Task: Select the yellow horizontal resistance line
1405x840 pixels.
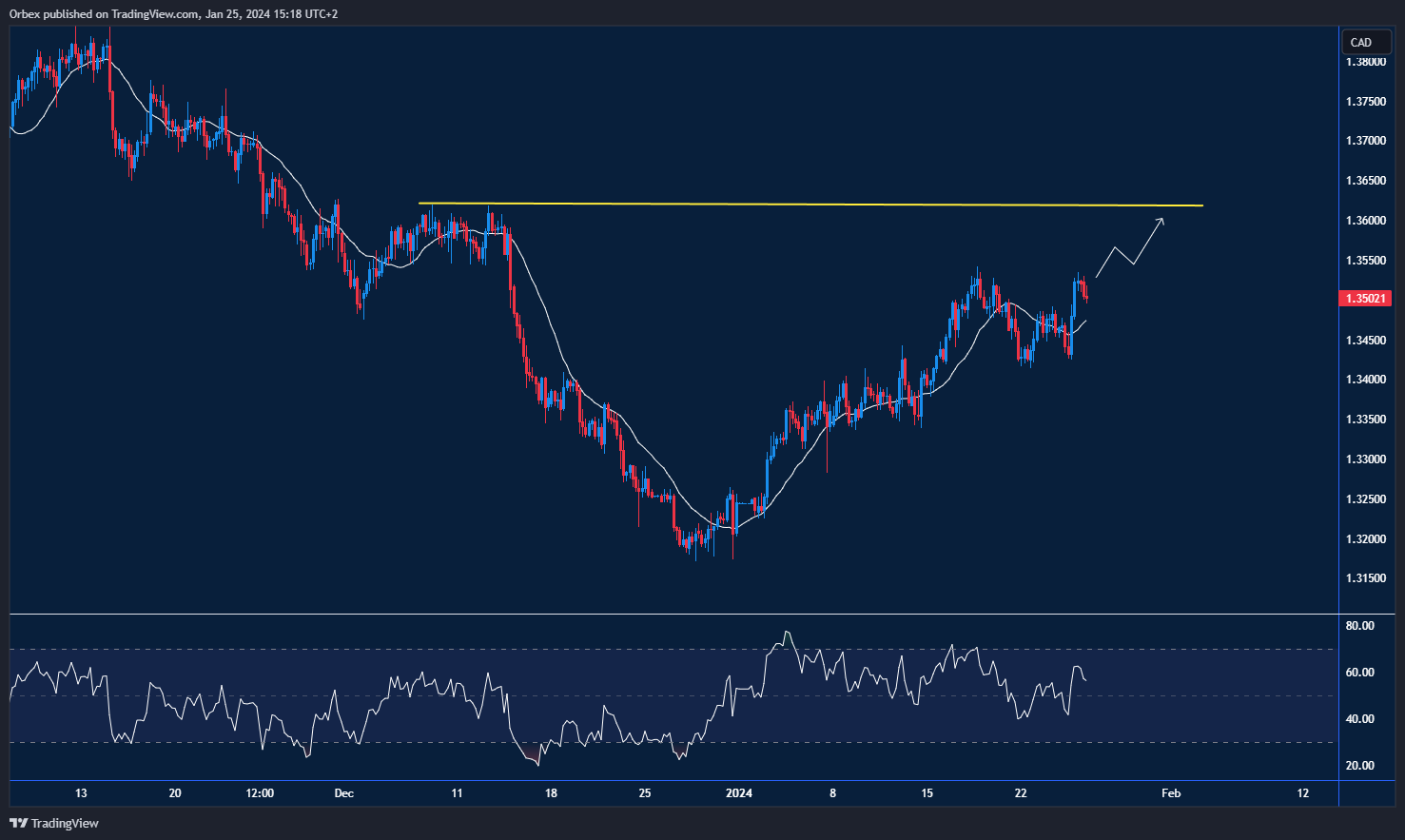Action: click(809, 205)
